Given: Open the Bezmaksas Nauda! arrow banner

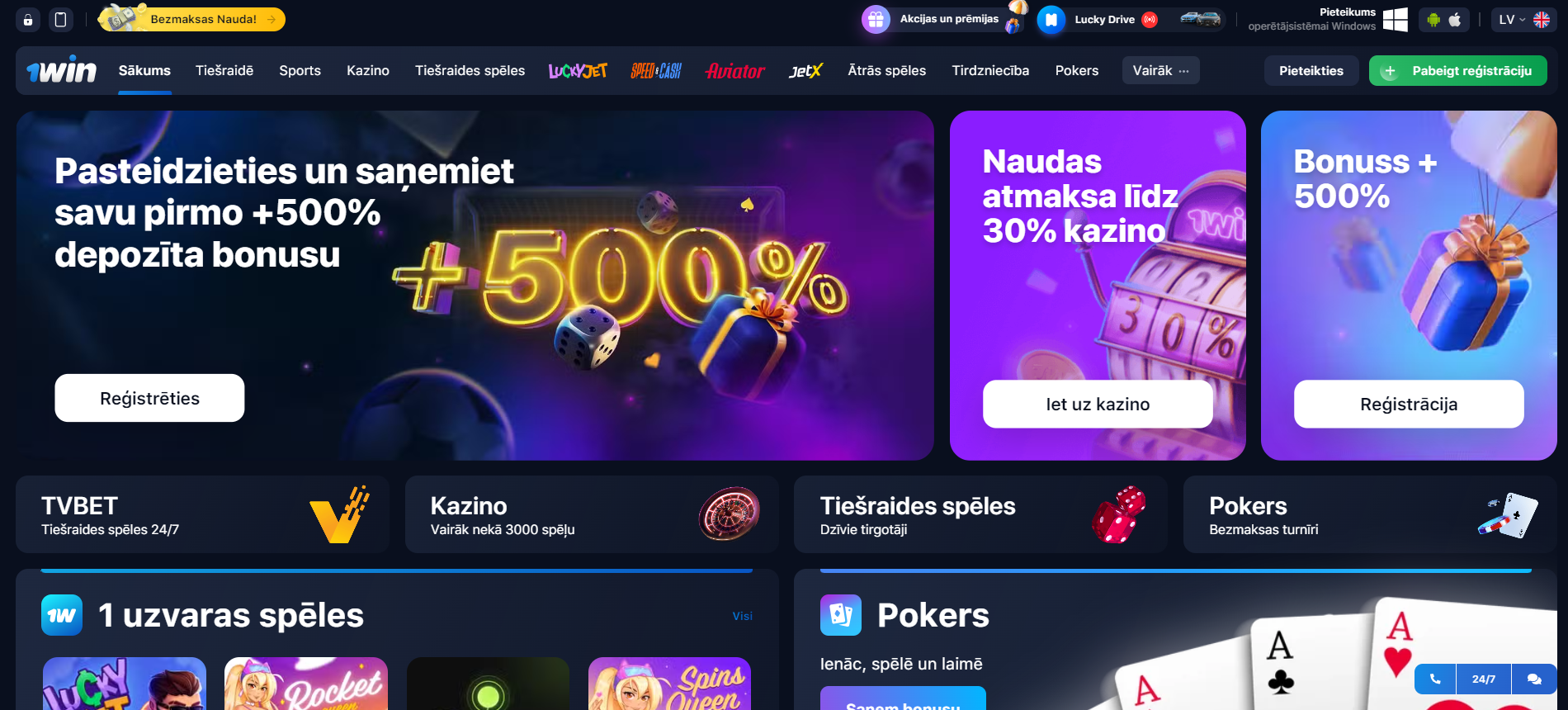Looking at the screenshot, I should [x=191, y=19].
